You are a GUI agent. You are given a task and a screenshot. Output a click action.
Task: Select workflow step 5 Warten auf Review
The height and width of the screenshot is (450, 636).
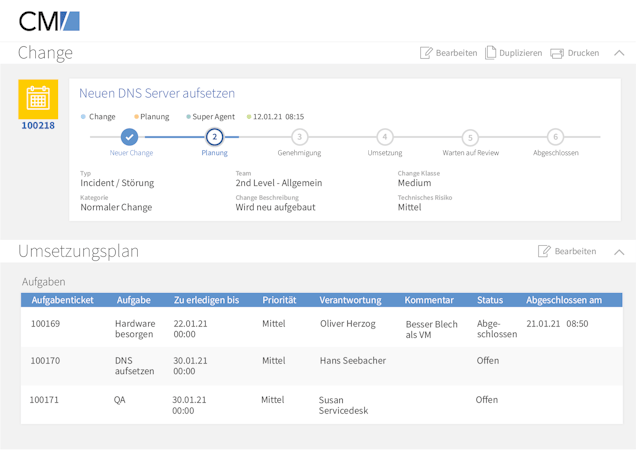coord(470,137)
